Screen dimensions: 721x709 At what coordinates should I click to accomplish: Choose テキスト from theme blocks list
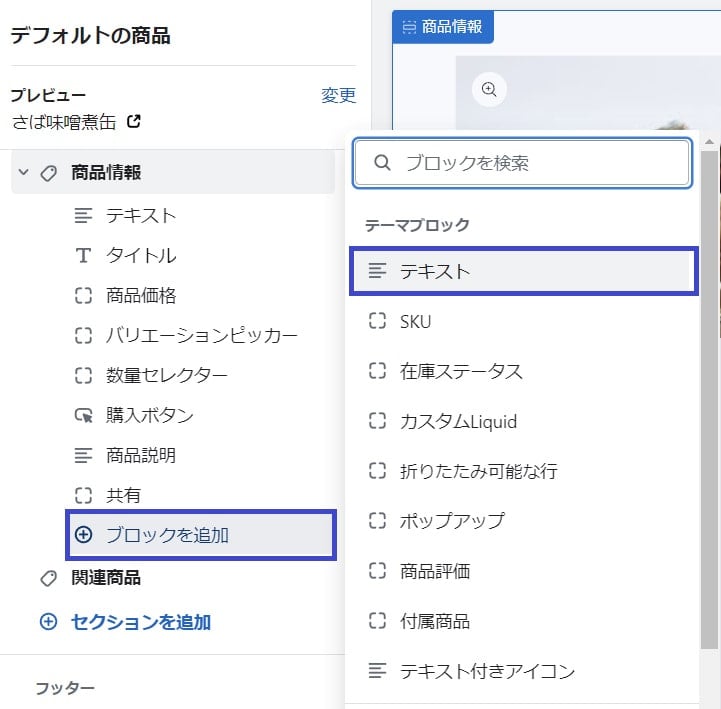524,271
